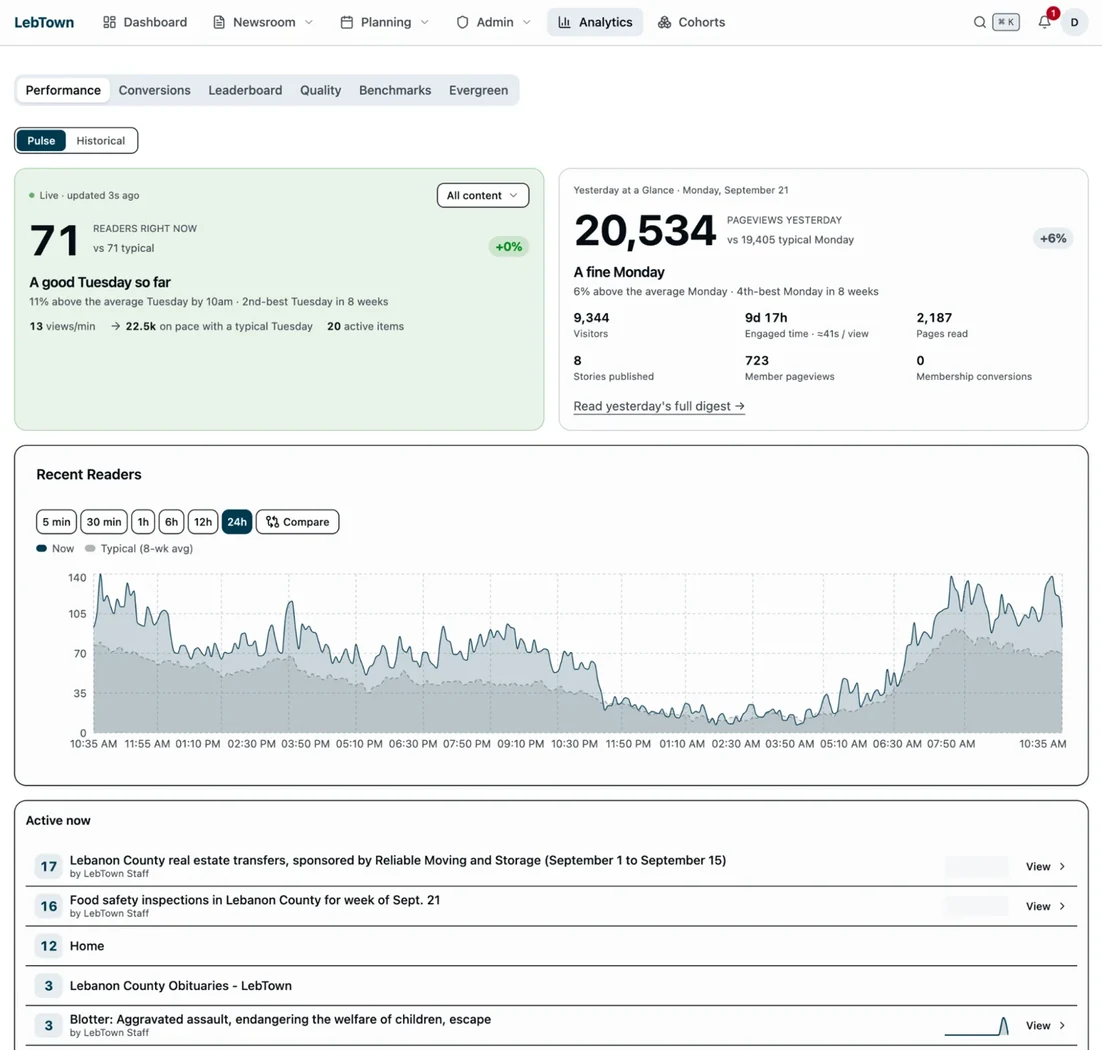Click the compare arrows icon in Compare button

(x=272, y=522)
